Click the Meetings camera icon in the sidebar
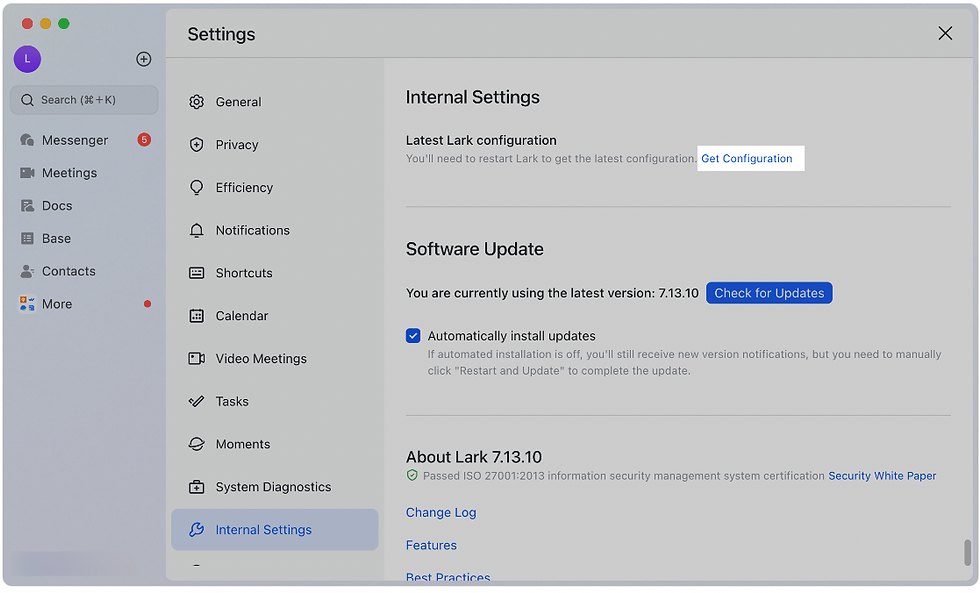 [x=27, y=172]
